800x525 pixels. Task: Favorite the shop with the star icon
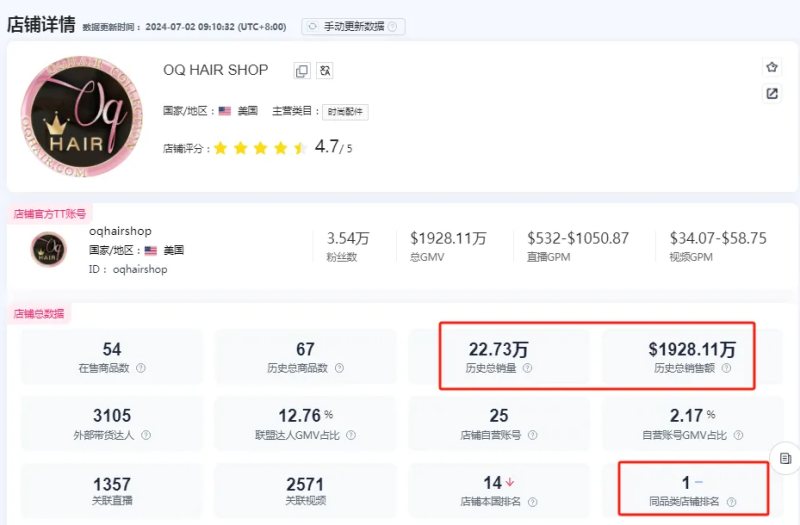(x=771, y=67)
